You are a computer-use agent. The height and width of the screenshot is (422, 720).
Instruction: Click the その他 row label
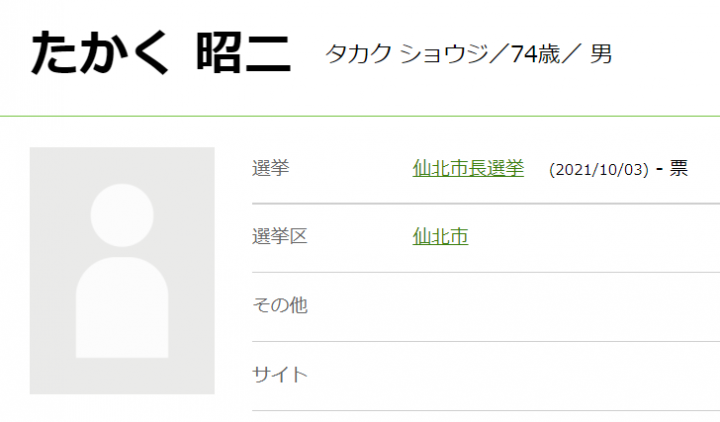pos(280,306)
